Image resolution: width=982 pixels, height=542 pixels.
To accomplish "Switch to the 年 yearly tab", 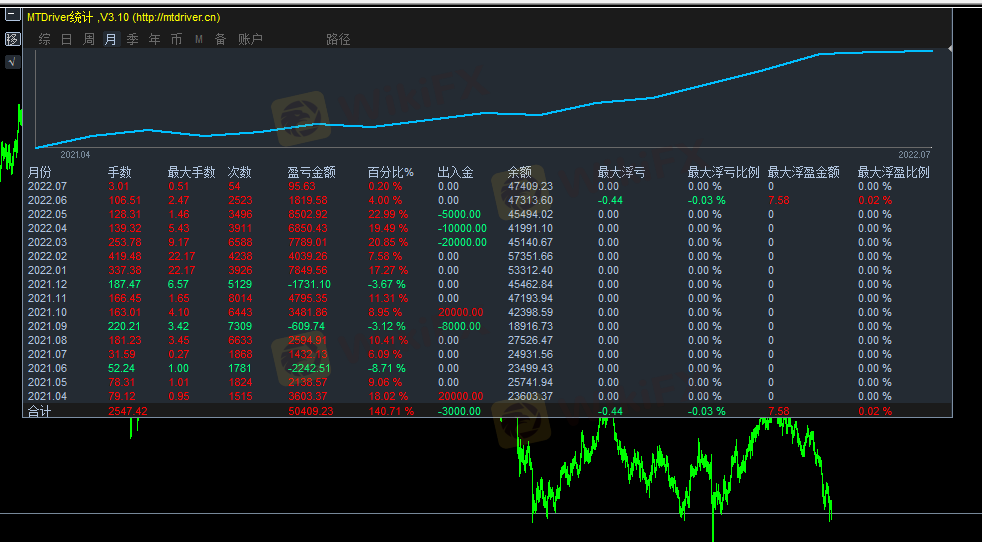I will tap(154, 39).
